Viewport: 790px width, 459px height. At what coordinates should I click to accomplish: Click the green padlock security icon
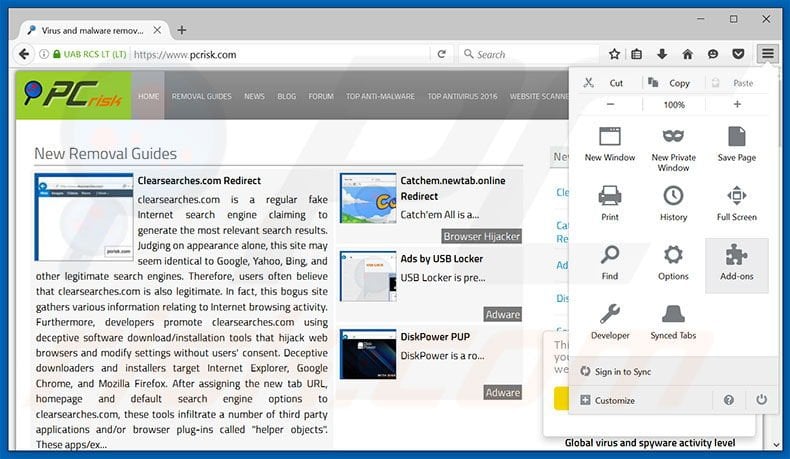(56, 54)
